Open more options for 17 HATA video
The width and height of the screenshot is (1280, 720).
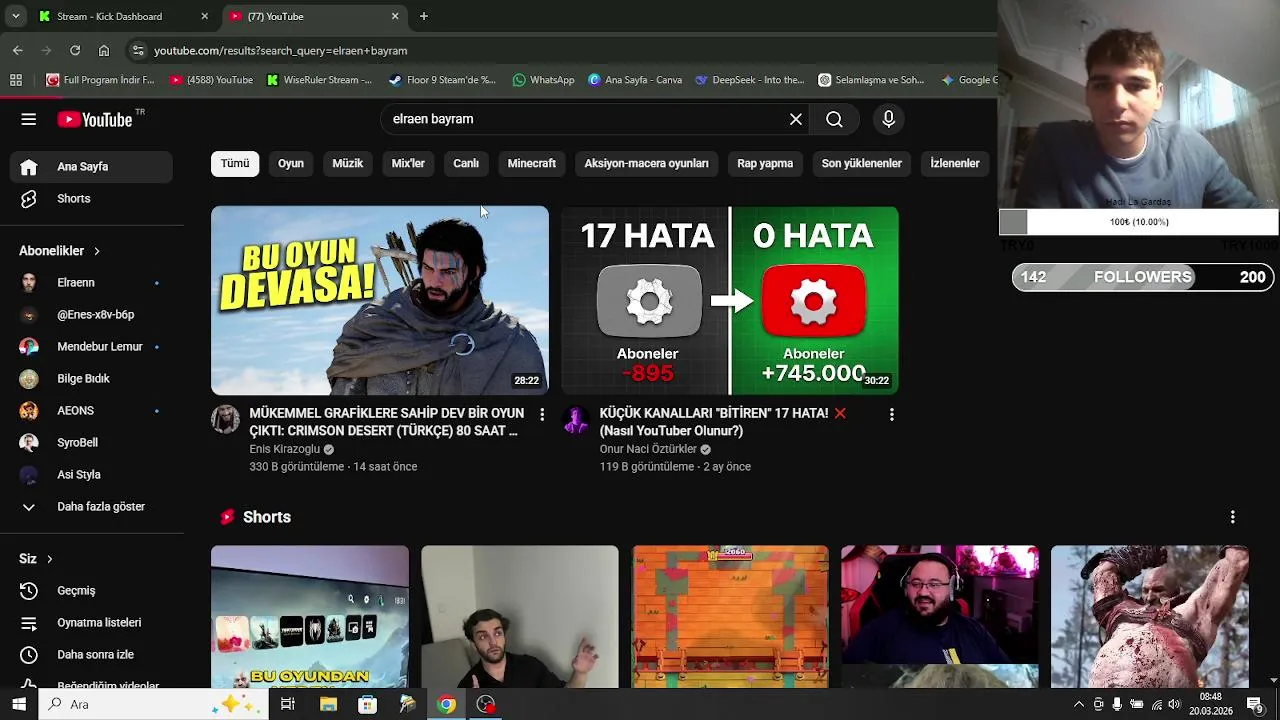click(891, 414)
